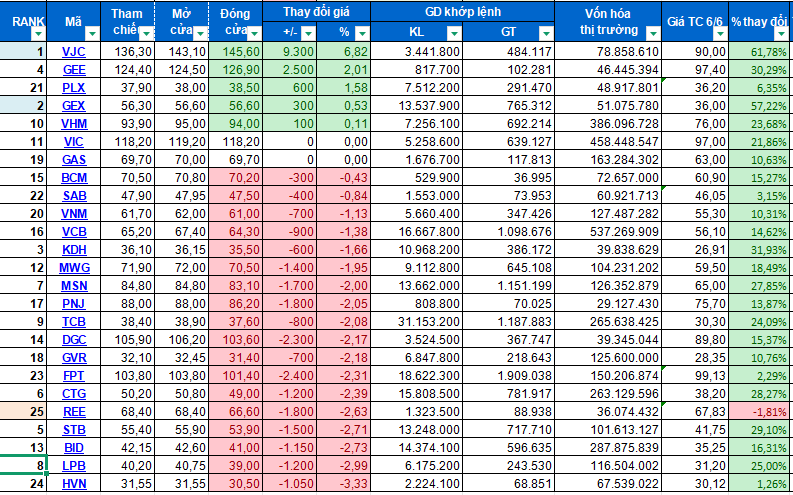Open the RANK column filter dropdown
This screenshot has height=495, width=793.
click(x=38, y=34)
